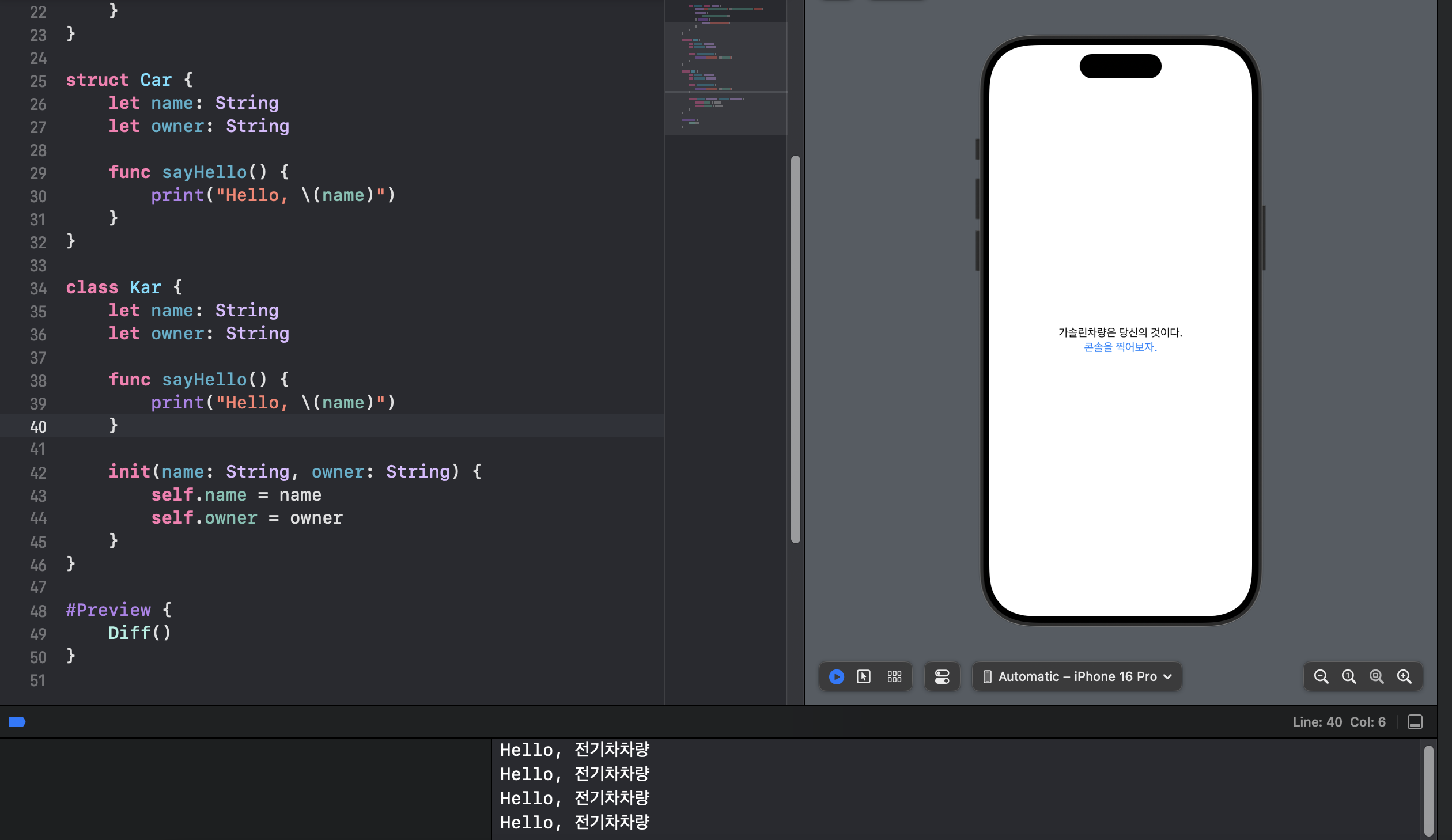Screen dimensions: 1452x840
Task: Click the Line 40 Col 6 status
Action: click(1338, 722)
